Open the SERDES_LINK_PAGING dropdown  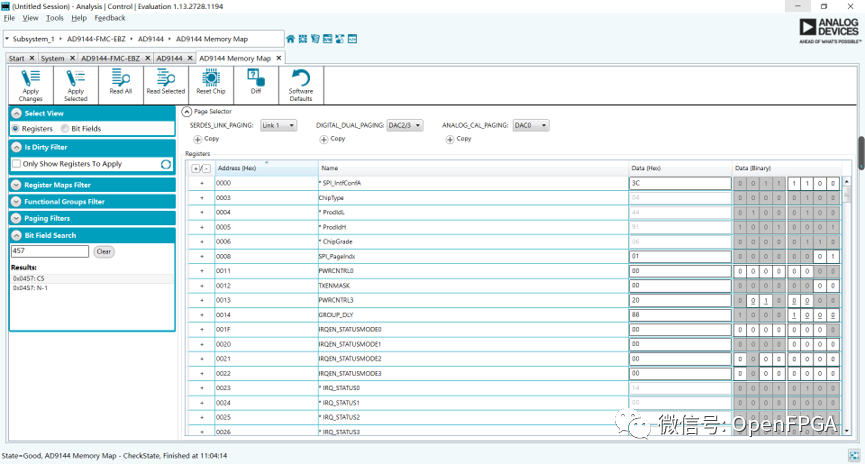278,126
